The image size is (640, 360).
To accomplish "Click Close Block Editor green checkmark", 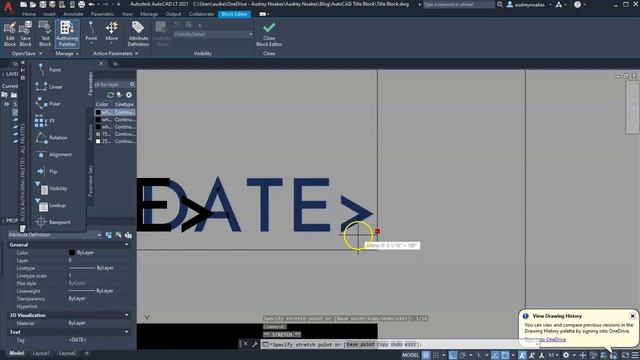I will [269, 34].
